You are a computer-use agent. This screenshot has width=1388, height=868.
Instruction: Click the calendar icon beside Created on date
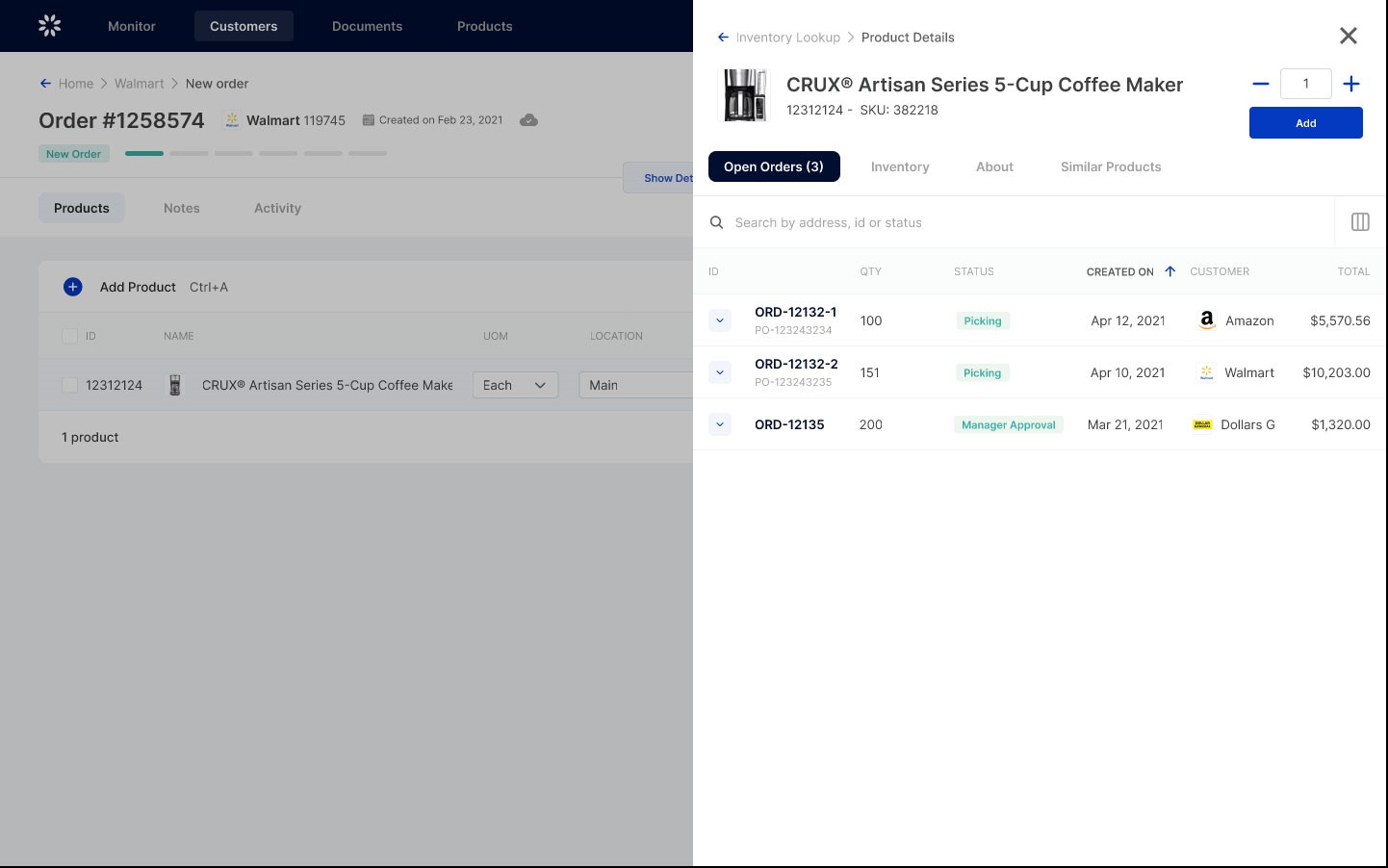click(x=369, y=119)
